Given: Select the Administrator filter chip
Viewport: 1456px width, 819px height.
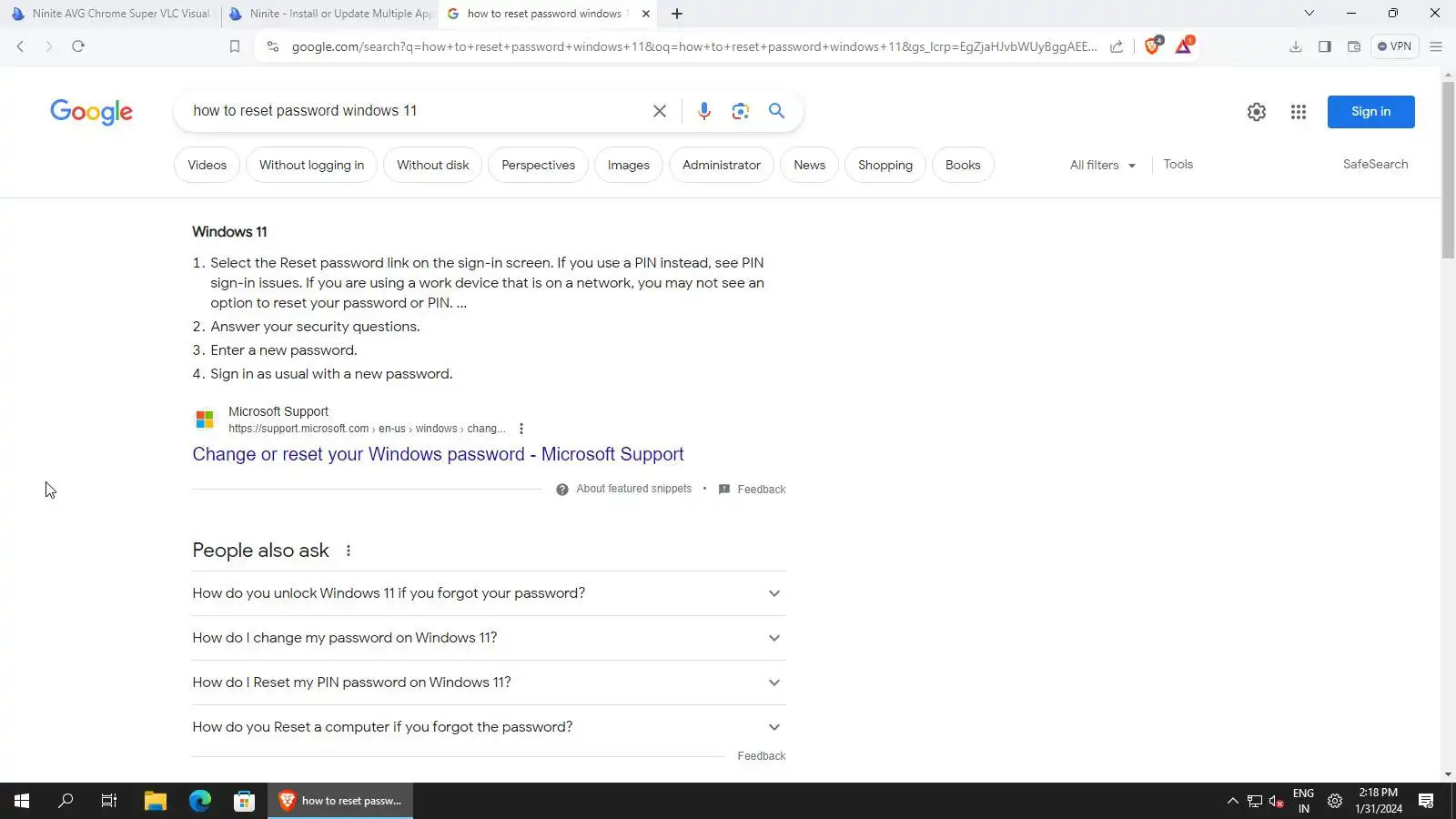Looking at the screenshot, I should click(x=722, y=165).
